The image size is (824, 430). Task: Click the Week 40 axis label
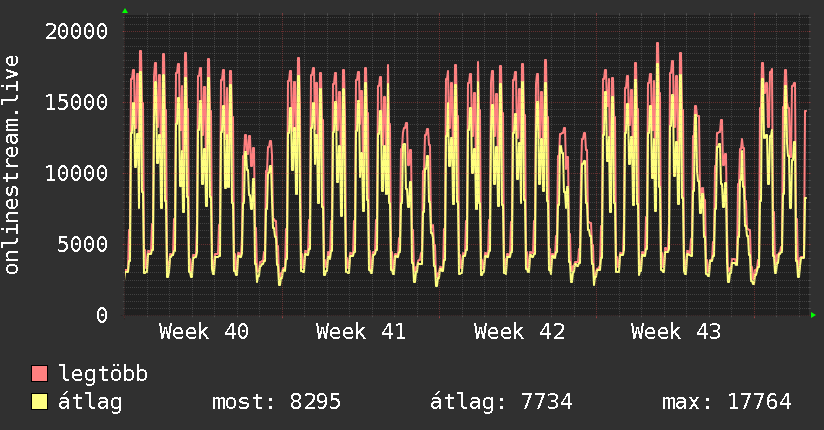coord(204,332)
